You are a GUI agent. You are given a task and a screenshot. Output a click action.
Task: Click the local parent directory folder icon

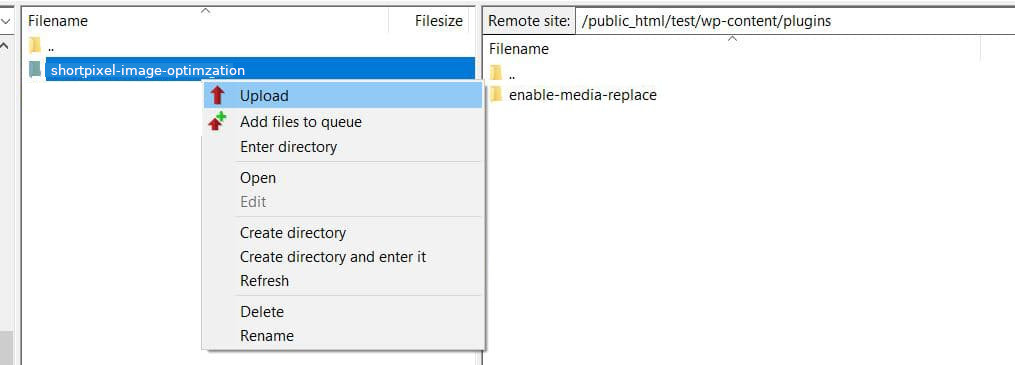(35, 45)
